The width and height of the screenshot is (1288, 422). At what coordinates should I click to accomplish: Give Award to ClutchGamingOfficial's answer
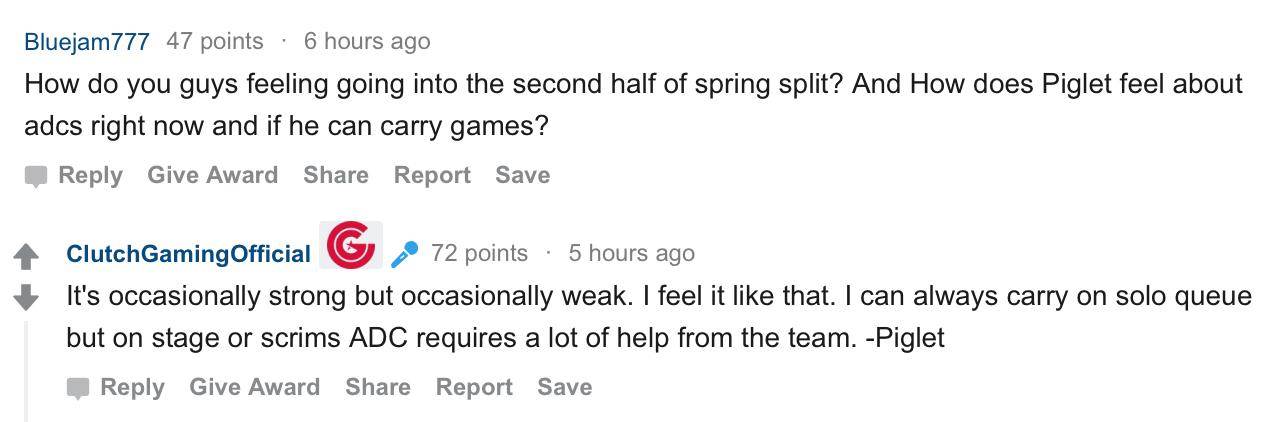coord(254,387)
